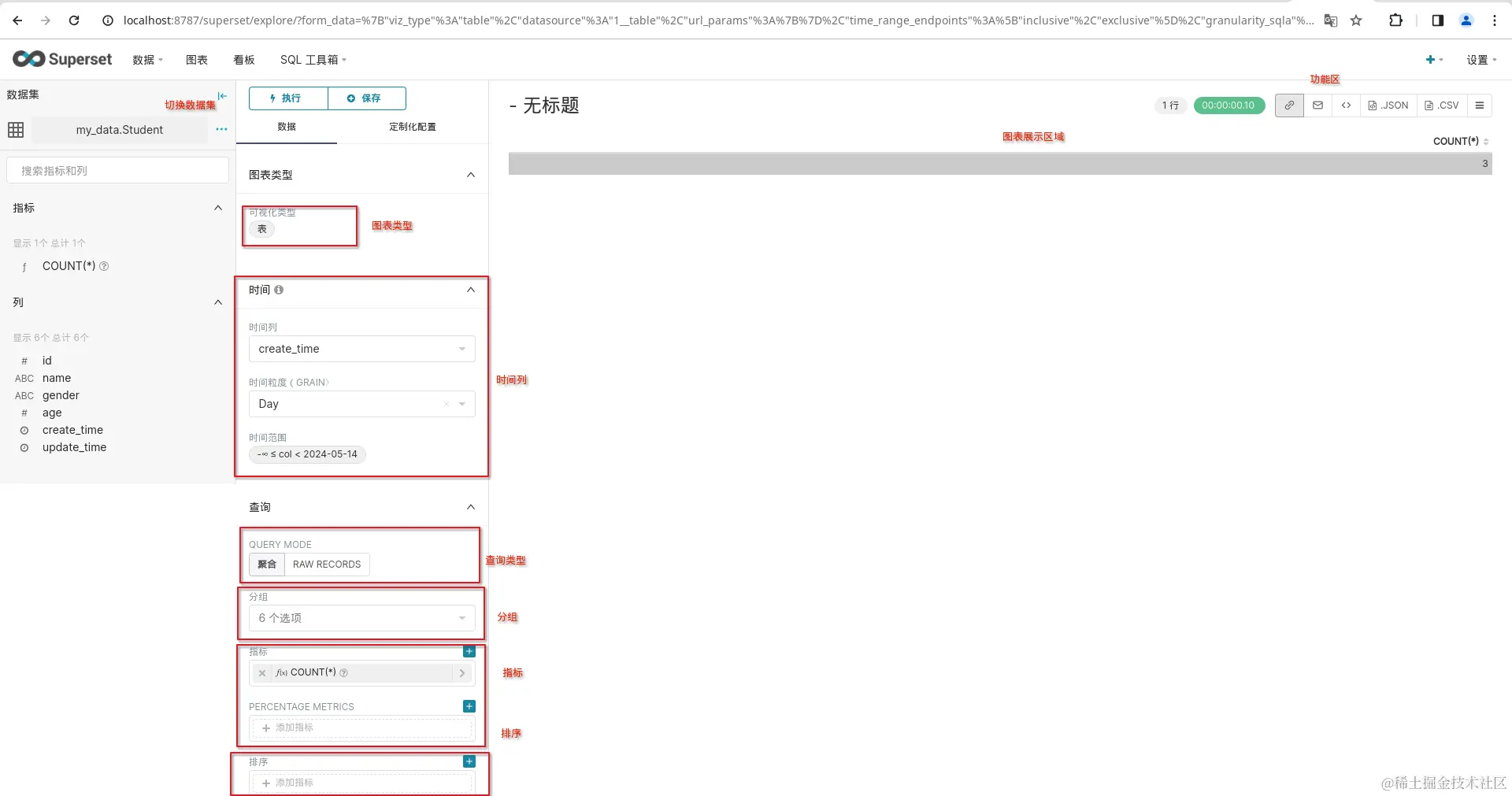Reload the browser page
Screen dimensions: 1512x796
tap(74, 20)
